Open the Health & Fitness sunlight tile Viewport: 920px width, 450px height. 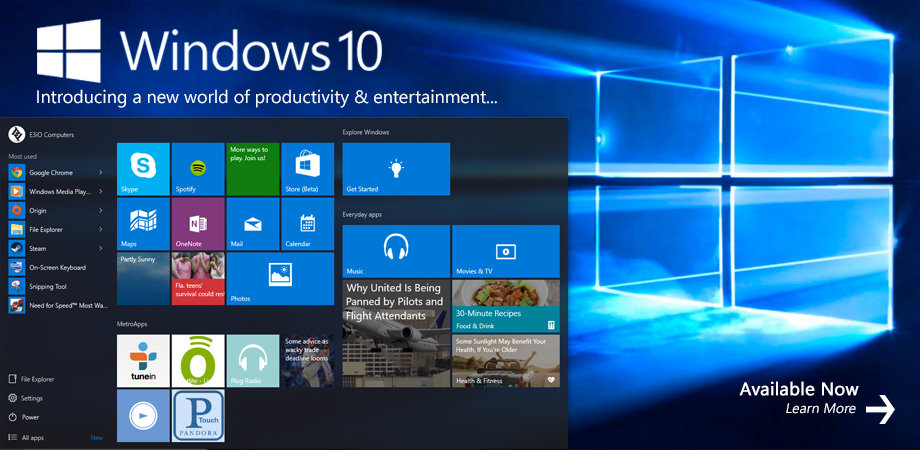[506, 361]
